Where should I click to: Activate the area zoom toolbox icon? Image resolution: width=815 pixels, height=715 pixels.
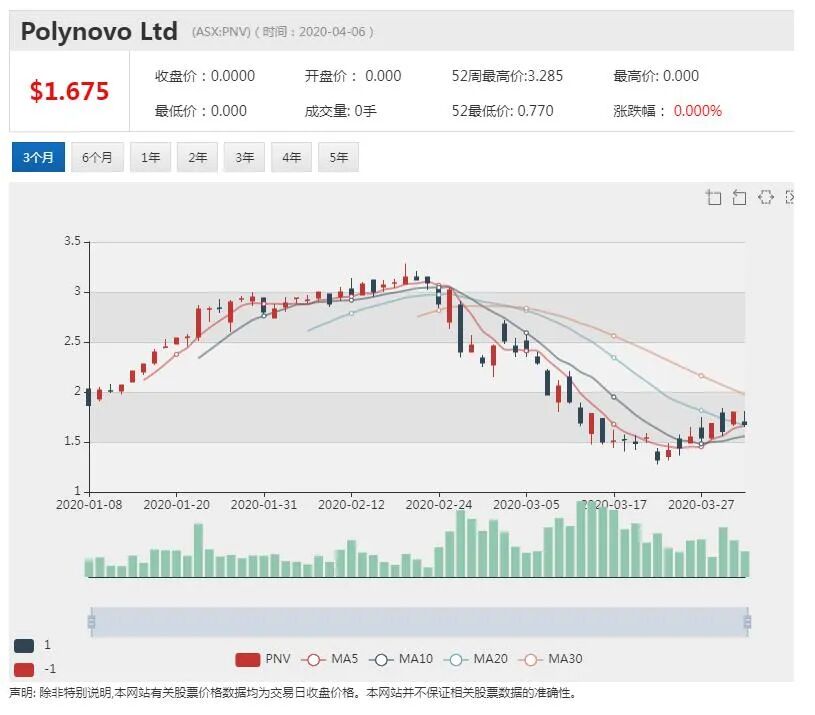point(714,197)
